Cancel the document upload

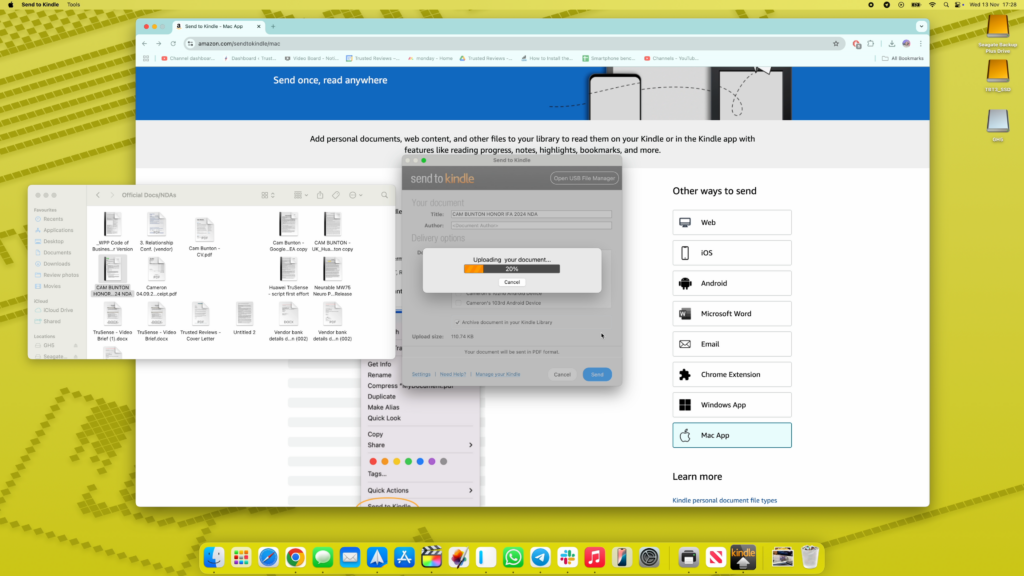(x=512, y=282)
